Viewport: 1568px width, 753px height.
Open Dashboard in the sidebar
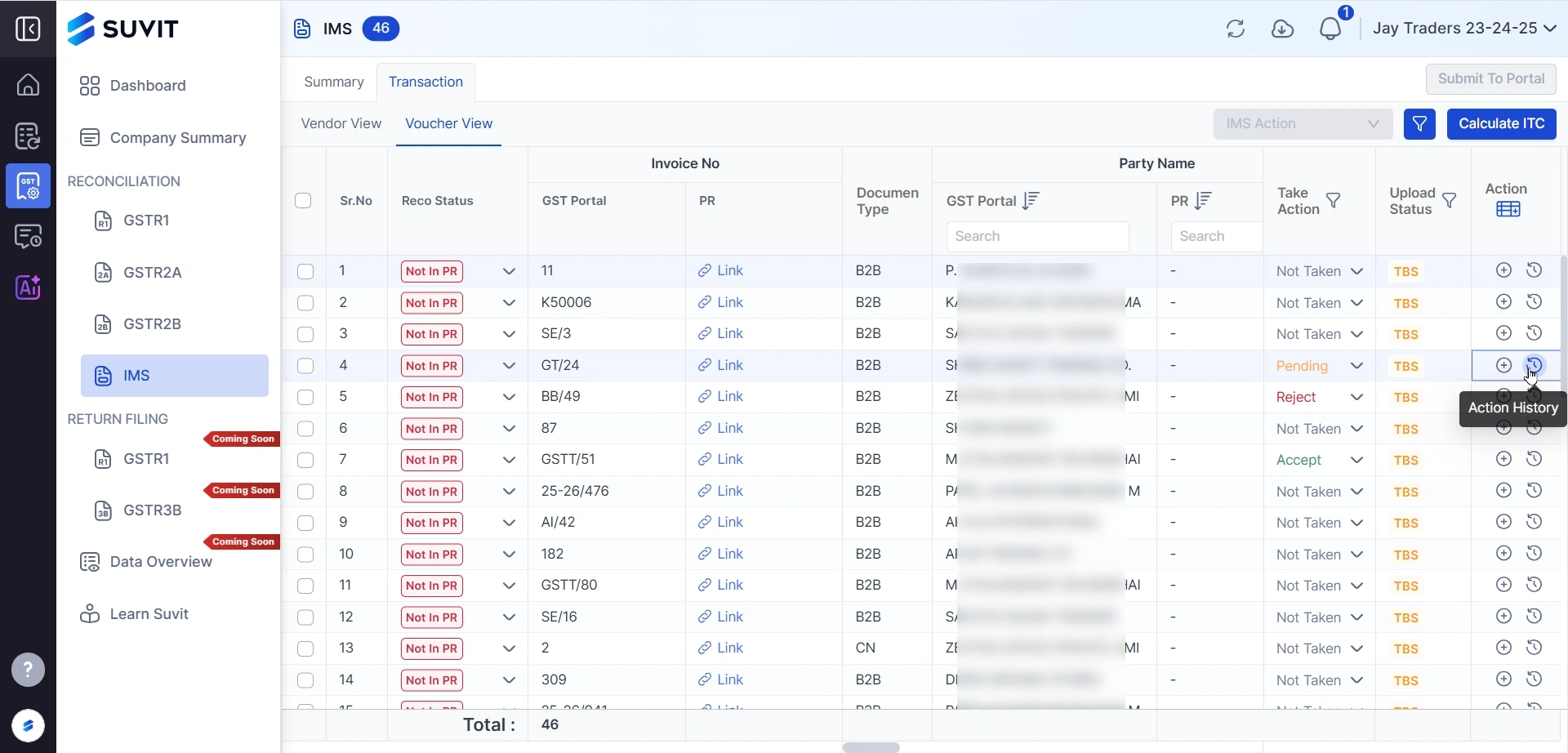pos(133,86)
